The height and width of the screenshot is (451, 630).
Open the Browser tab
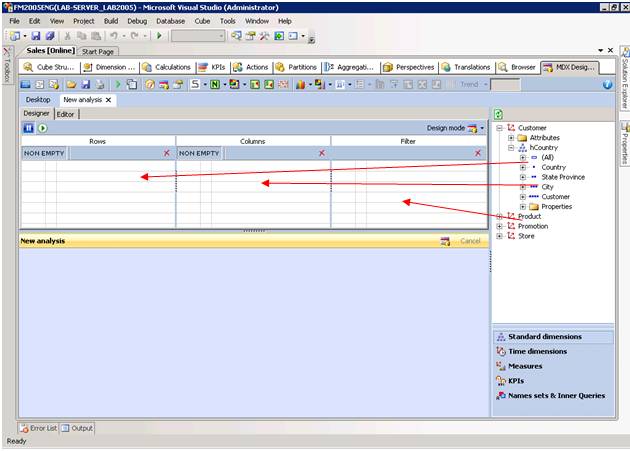tap(518, 68)
